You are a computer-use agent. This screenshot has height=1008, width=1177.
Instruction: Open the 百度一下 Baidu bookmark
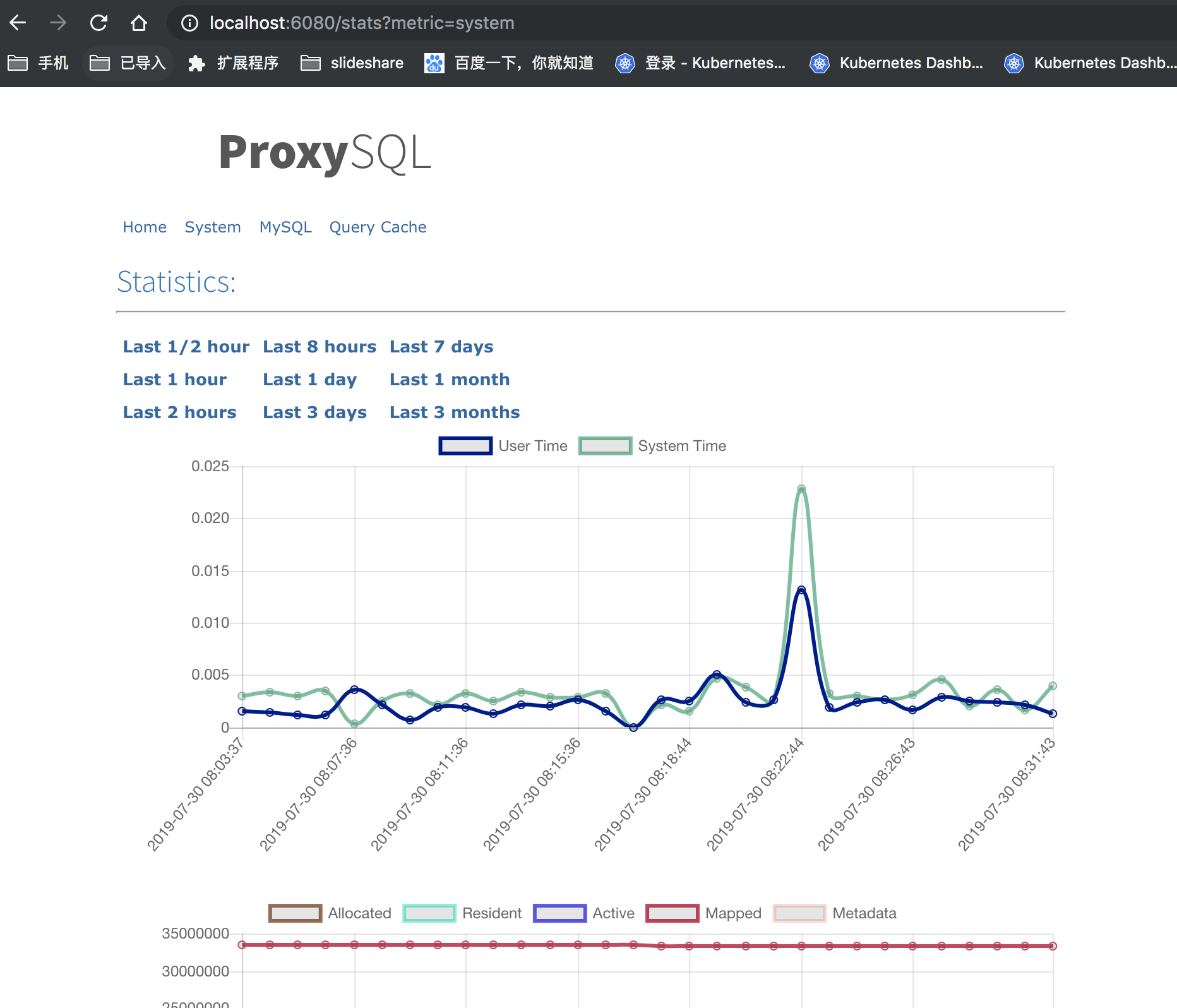509,63
